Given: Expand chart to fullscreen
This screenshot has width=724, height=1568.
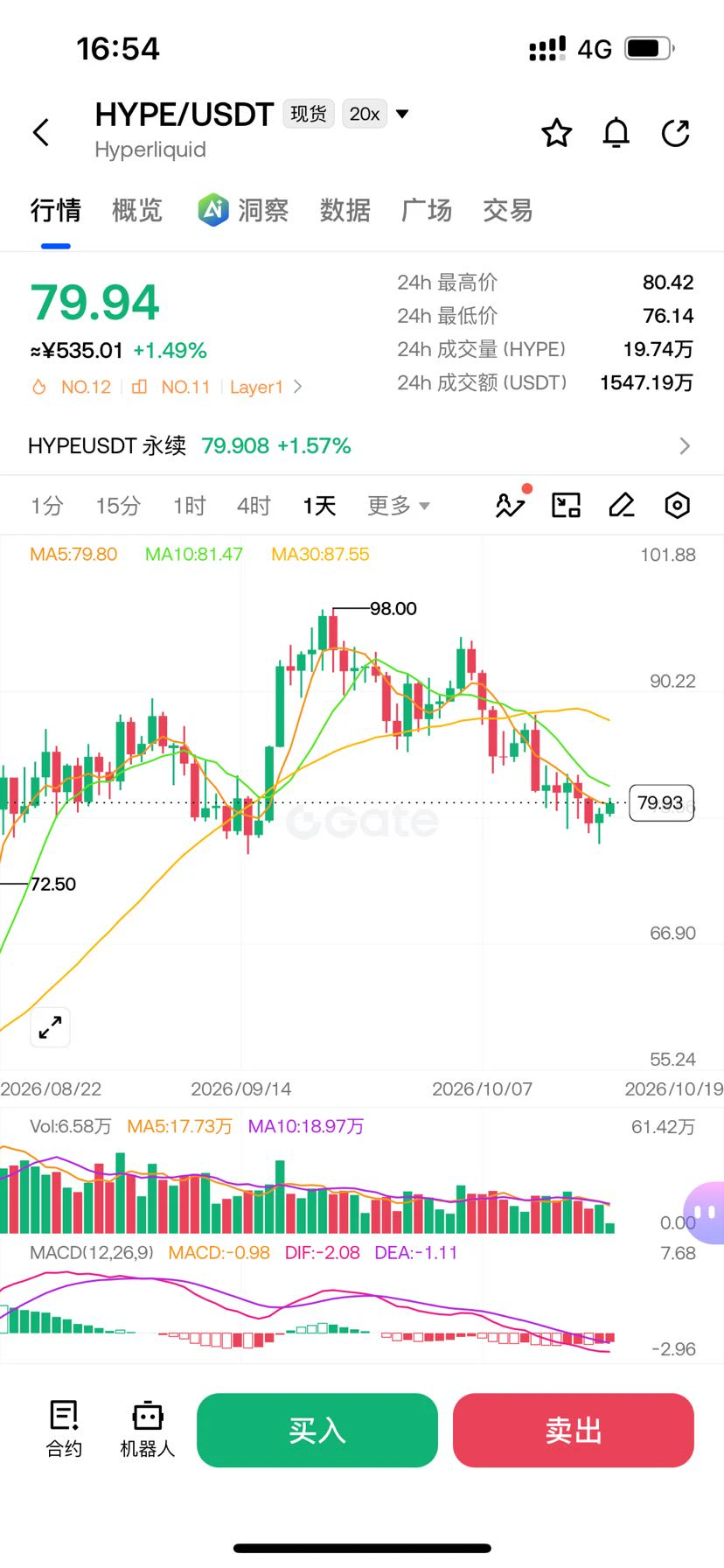Looking at the screenshot, I should (51, 1026).
